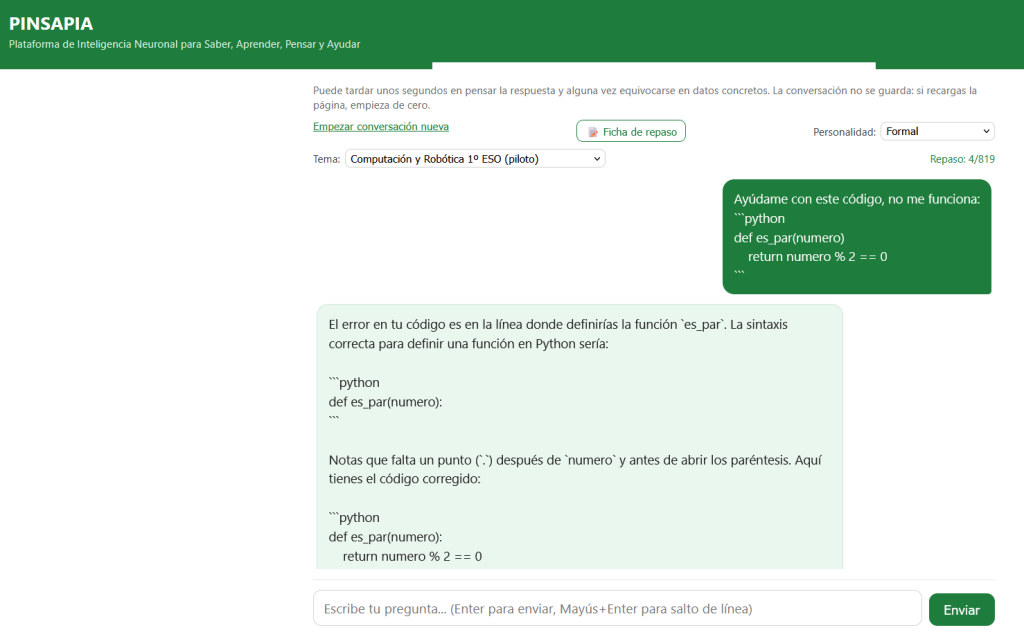The height and width of the screenshot is (639, 1024).
Task: Click the user message bubble with es_par code
Action: (857, 237)
